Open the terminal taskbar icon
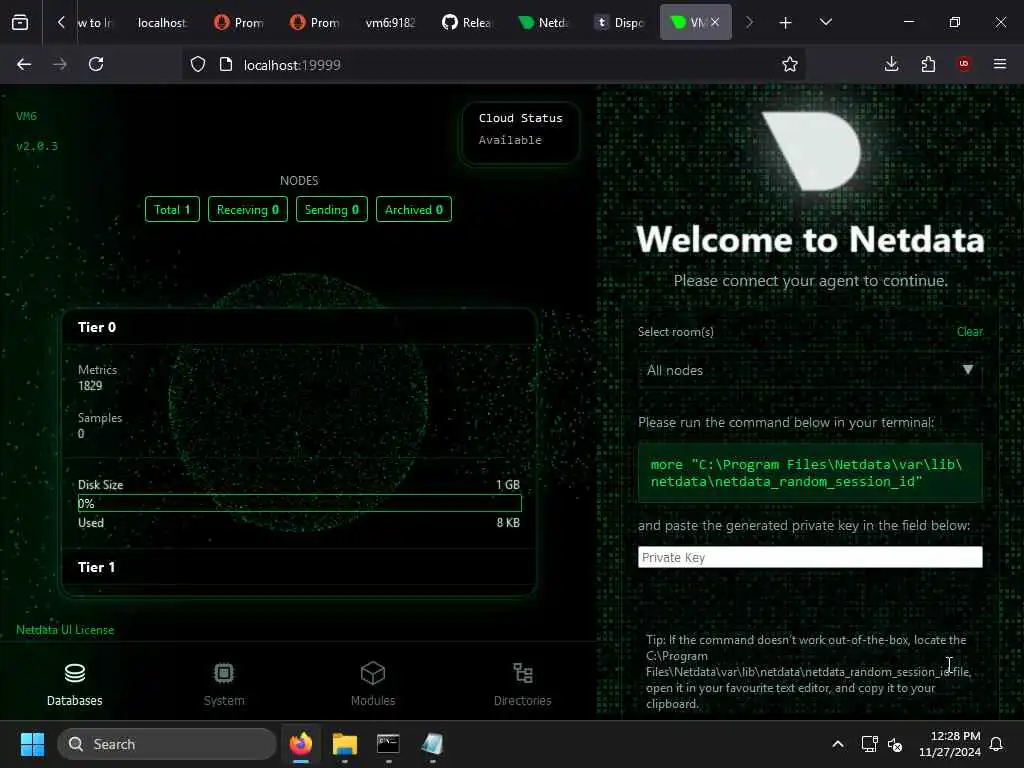This screenshot has height=768, width=1024. point(389,744)
